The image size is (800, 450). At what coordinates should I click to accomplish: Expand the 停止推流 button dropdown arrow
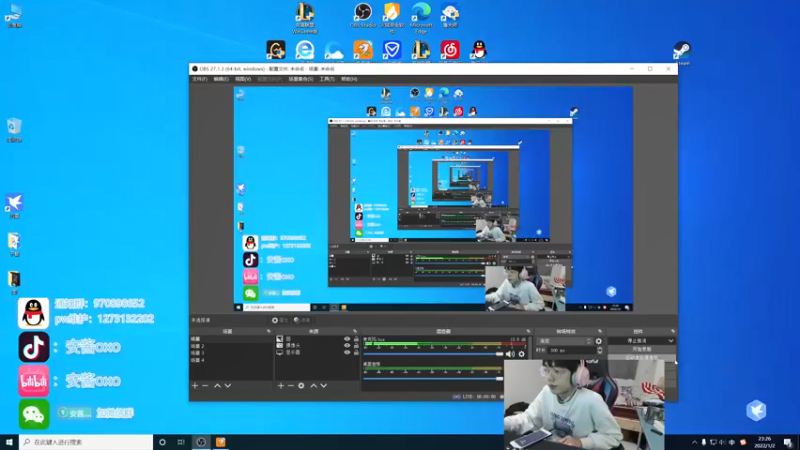(x=670, y=341)
